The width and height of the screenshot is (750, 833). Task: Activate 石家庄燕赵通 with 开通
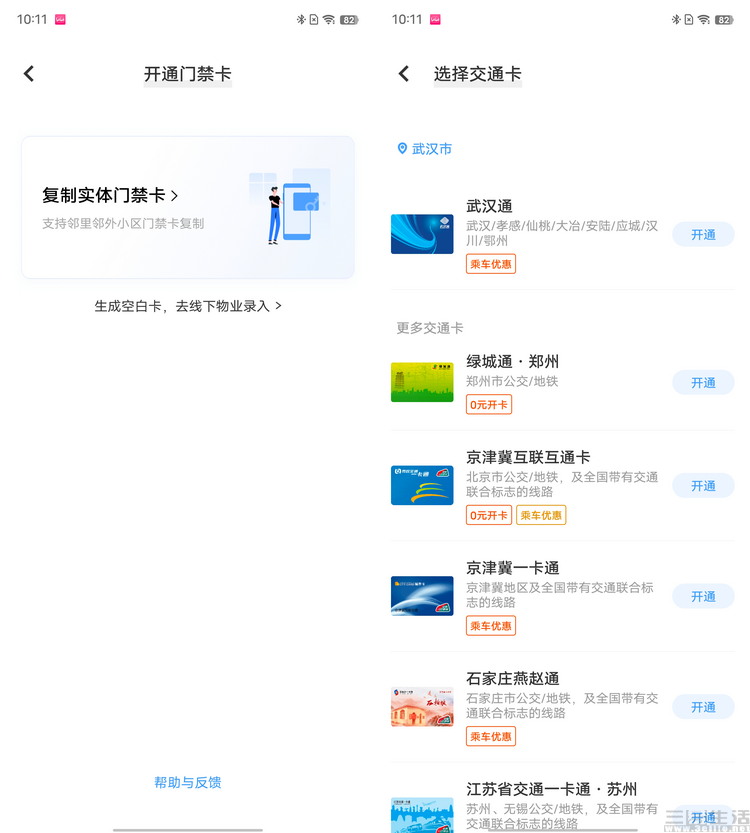click(703, 707)
